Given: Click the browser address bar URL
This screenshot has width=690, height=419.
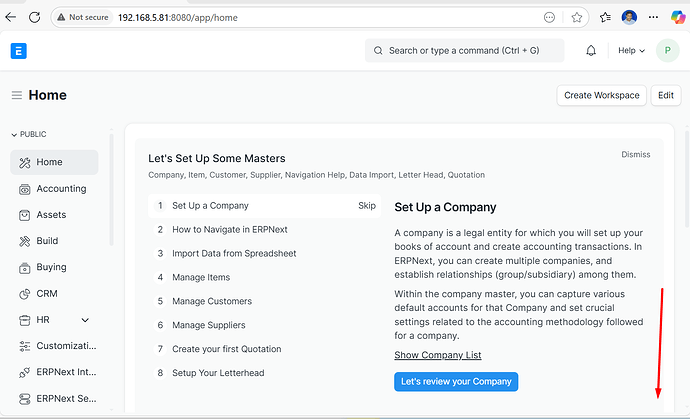Looking at the screenshot, I should pyautogui.click(x=178, y=18).
